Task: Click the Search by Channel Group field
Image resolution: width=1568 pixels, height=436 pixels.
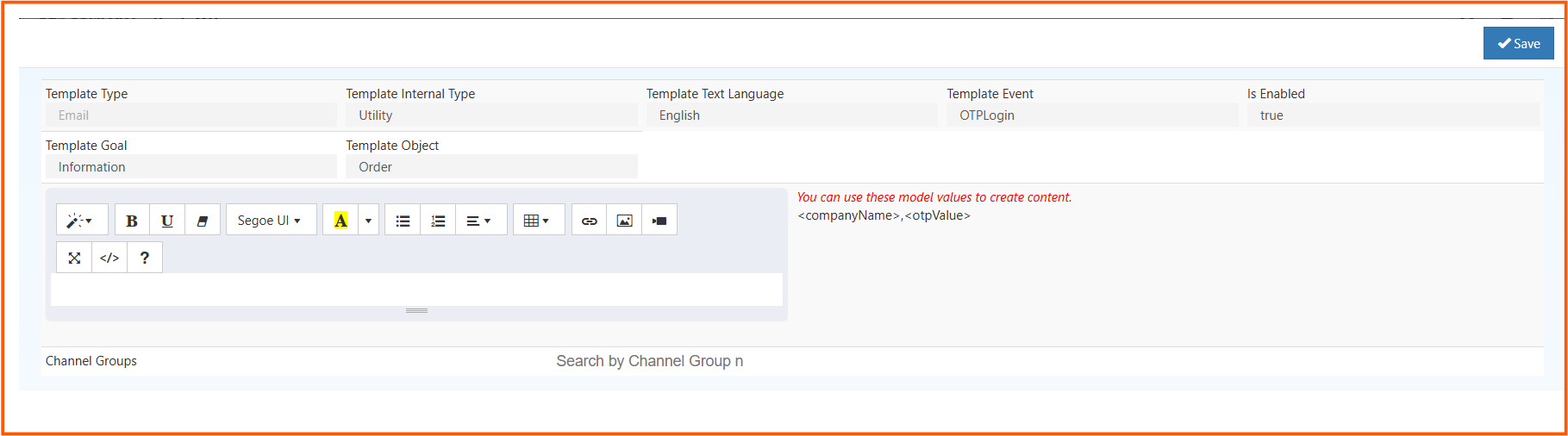Action: coord(649,361)
